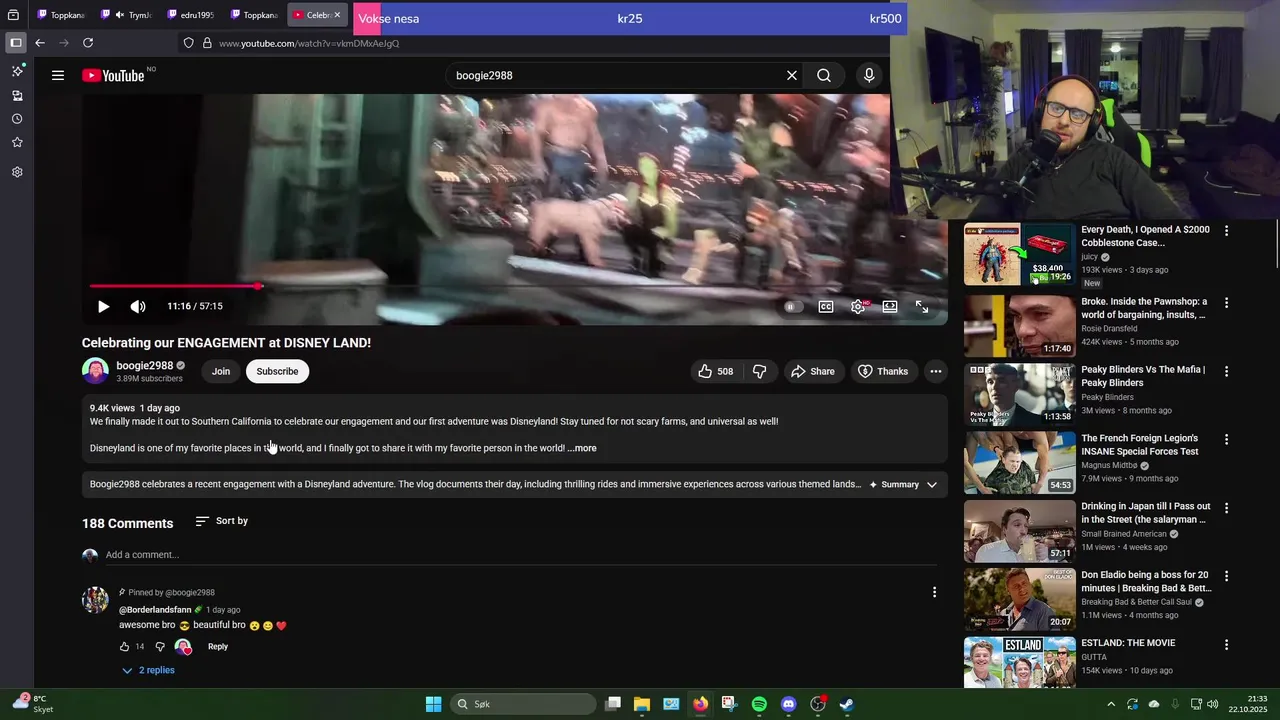Viewport: 1280px width, 720px height.
Task: Open ESTLAND: THE MOVIE video title
Action: [1128, 643]
